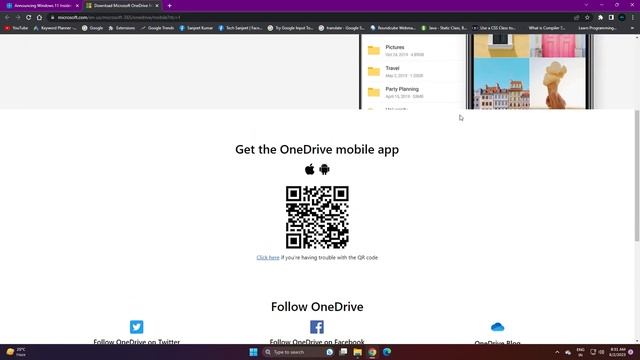Open the Google bookmark

(93, 28)
